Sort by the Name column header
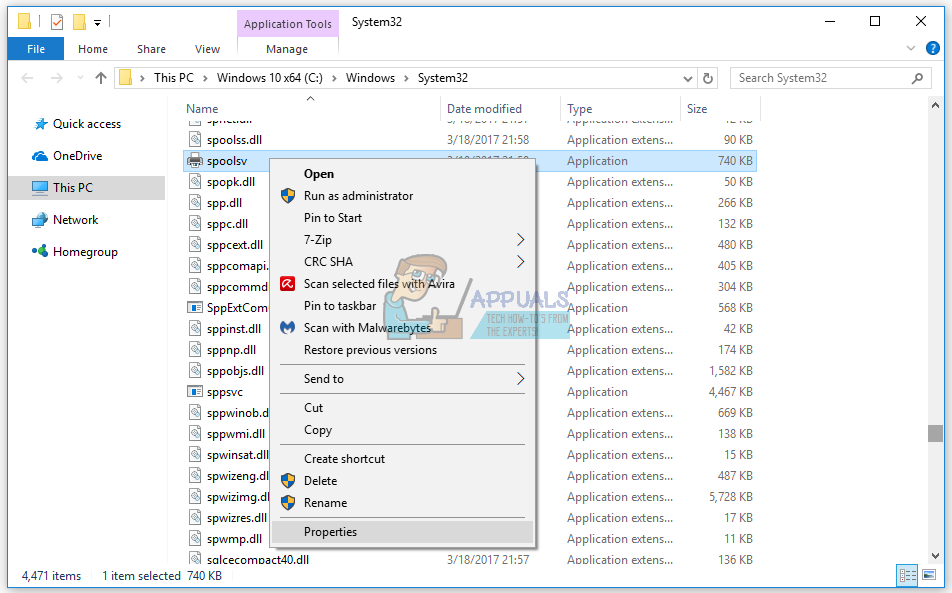The height and width of the screenshot is (593, 952). point(202,109)
